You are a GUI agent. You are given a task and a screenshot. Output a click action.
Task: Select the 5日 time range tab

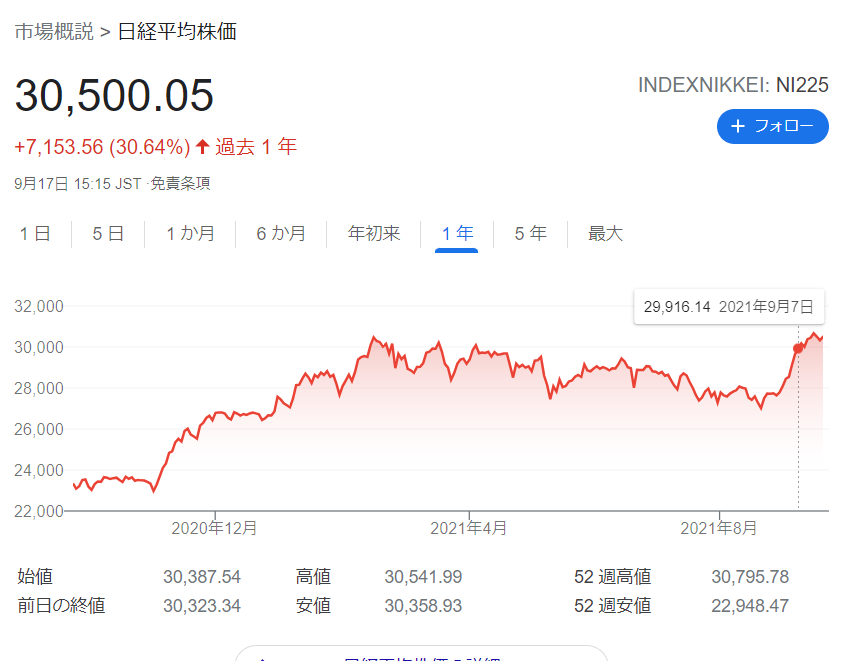tap(108, 234)
